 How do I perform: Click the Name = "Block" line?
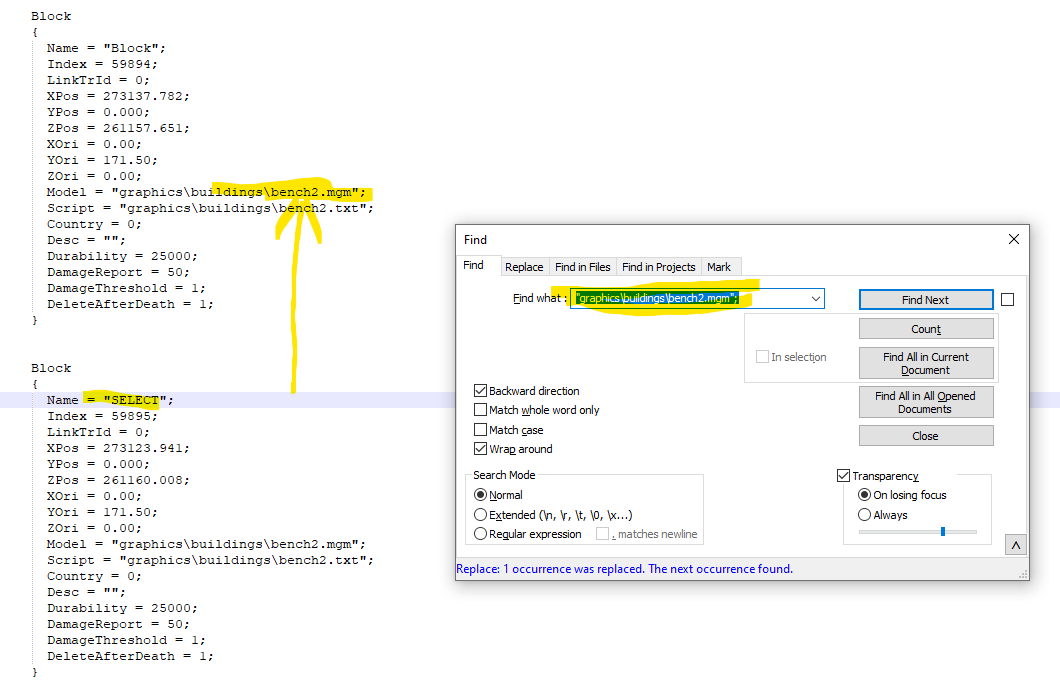coord(106,49)
